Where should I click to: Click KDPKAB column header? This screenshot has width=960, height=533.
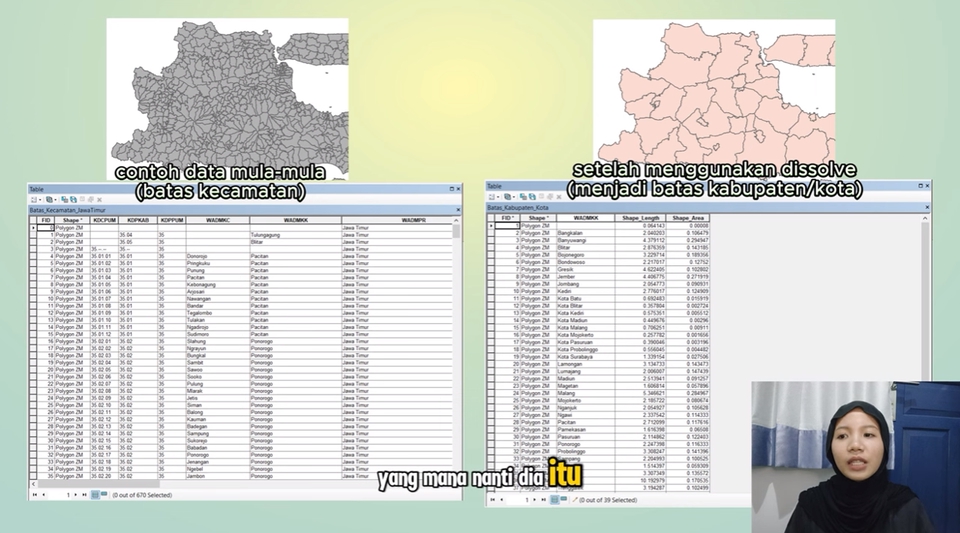click(138, 220)
